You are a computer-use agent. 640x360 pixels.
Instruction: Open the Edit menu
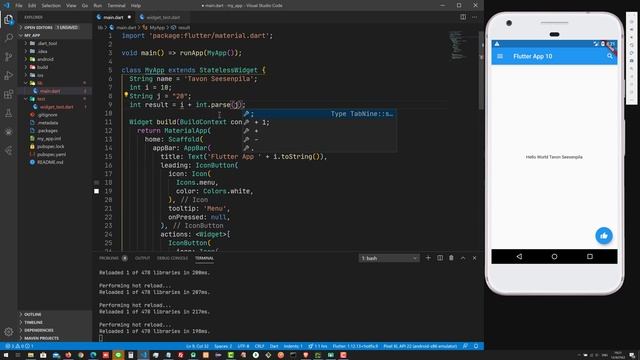pos(32,6)
